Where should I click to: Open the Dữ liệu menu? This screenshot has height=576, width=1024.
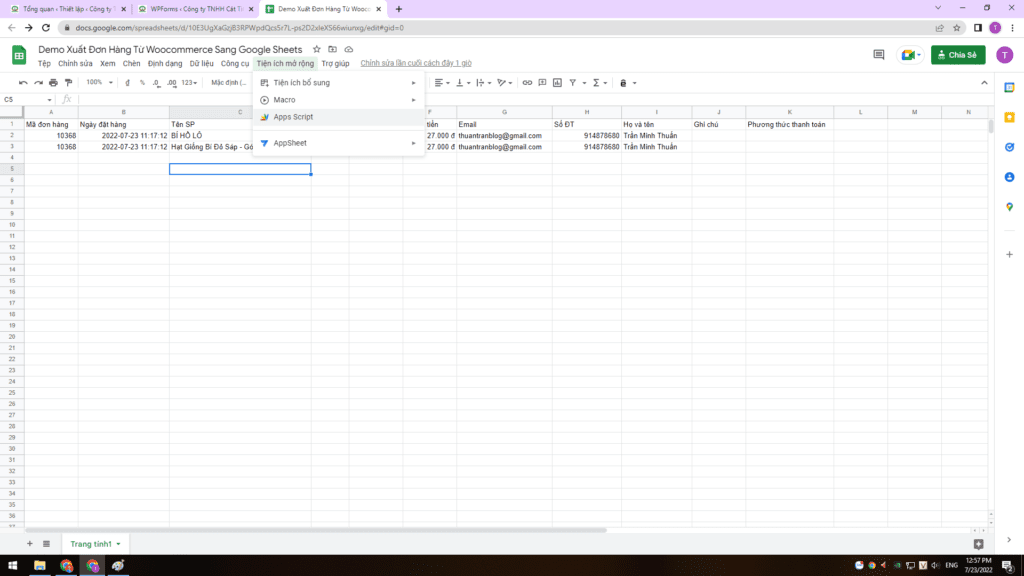(x=202, y=63)
